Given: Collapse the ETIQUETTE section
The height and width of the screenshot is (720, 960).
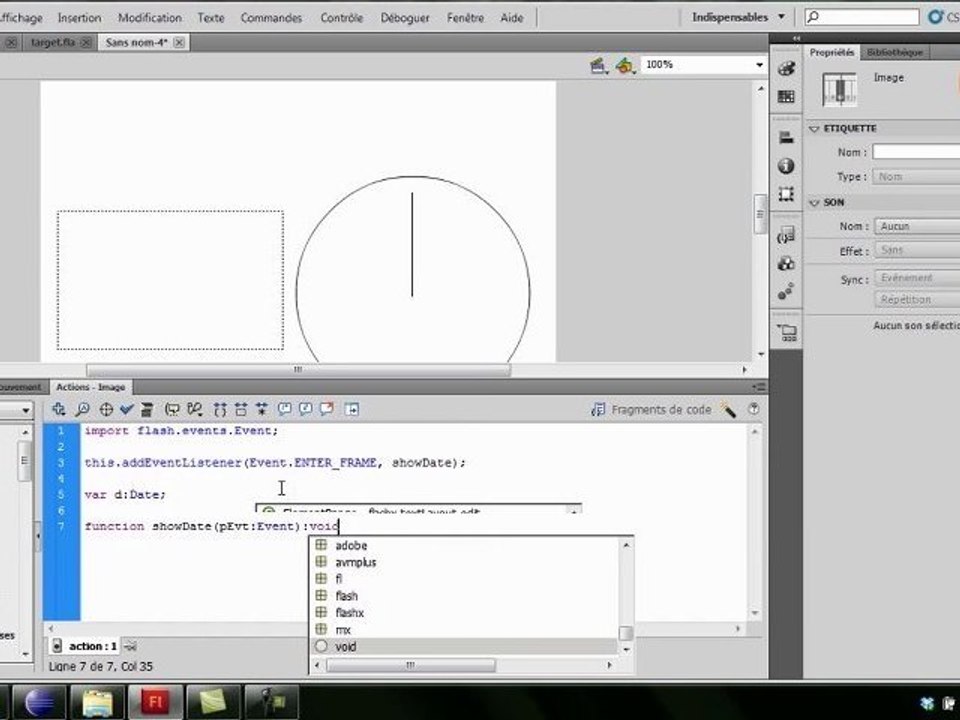Looking at the screenshot, I should (x=814, y=129).
